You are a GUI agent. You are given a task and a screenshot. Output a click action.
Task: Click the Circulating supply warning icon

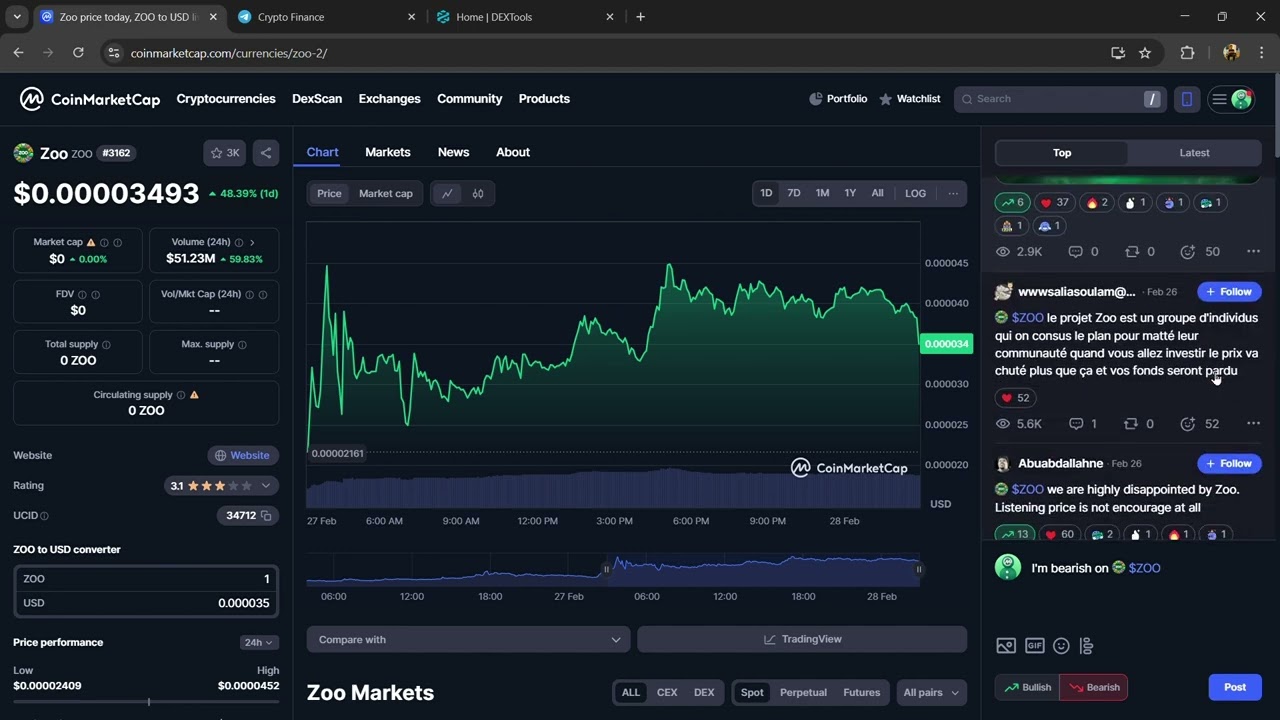pyautogui.click(x=194, y=395)
